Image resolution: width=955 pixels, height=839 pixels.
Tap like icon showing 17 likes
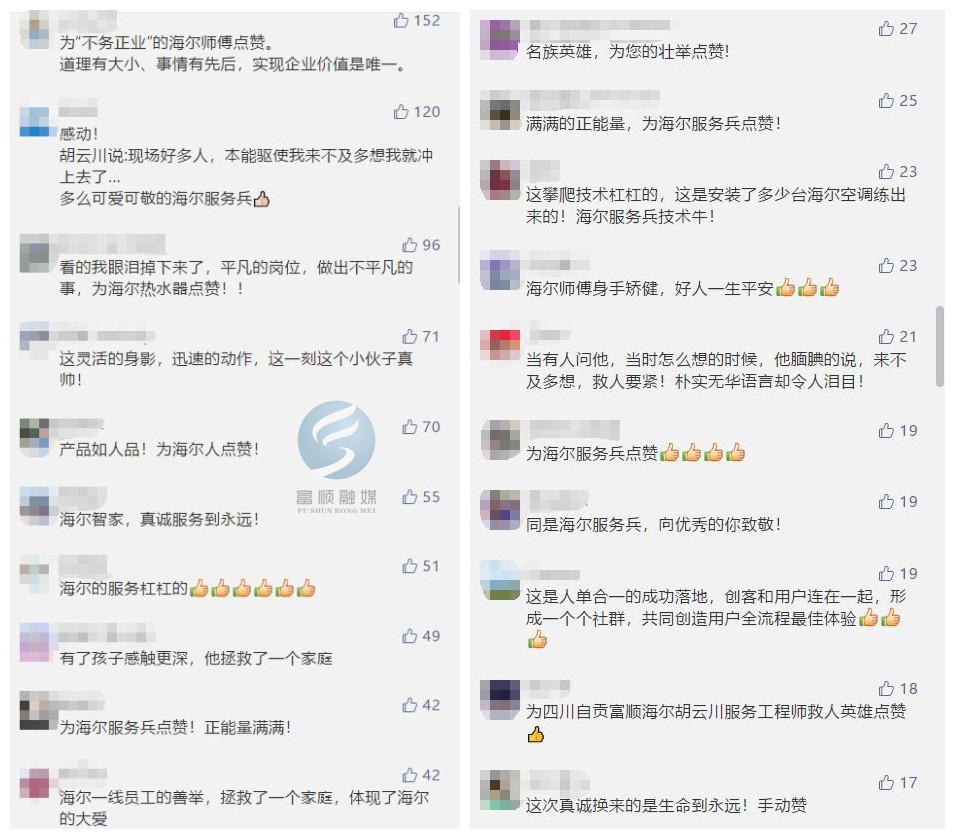pos(886,782)
